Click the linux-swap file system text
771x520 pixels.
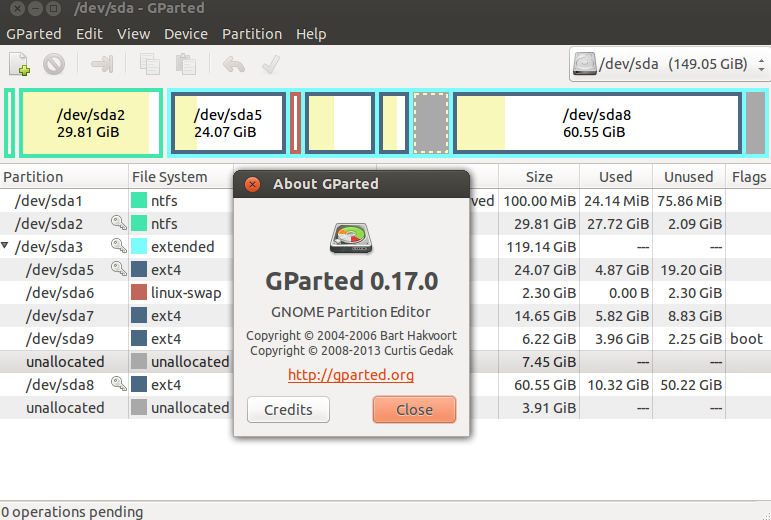click(x=186, y=293)
